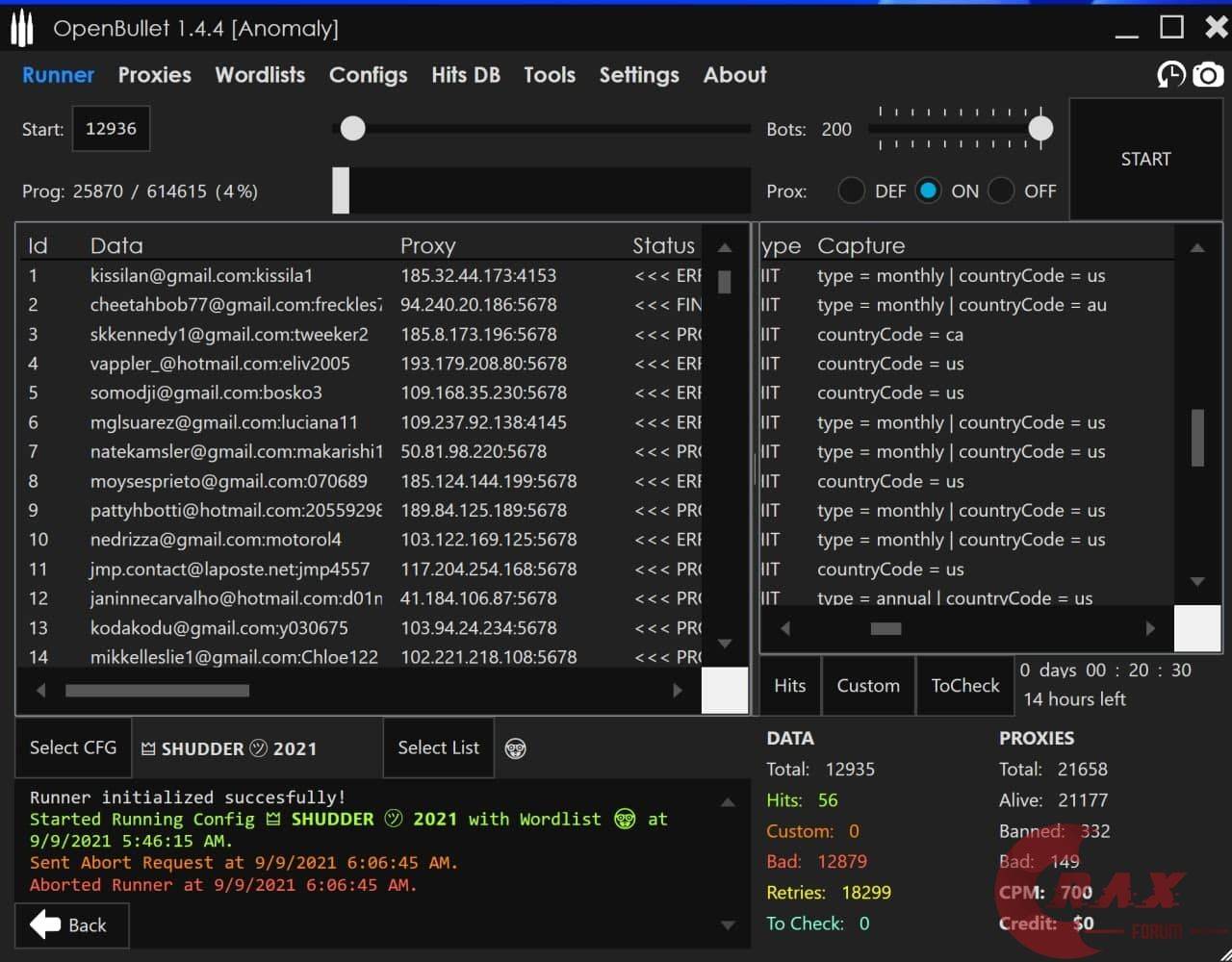Click the proxy cell '50.81.98.220:5678'
Image resolution: width=1232 pixels, height=962 pixels.
point(474,451)
